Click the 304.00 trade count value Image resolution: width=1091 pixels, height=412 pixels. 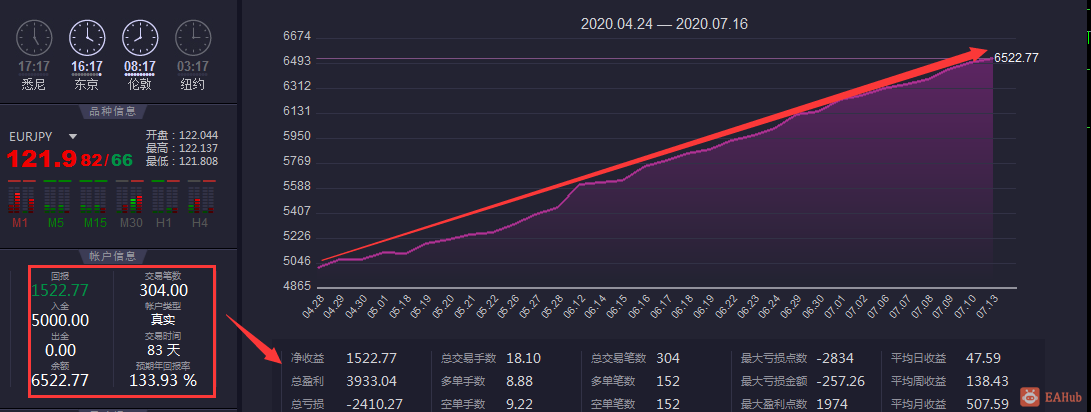click(164, 290)
